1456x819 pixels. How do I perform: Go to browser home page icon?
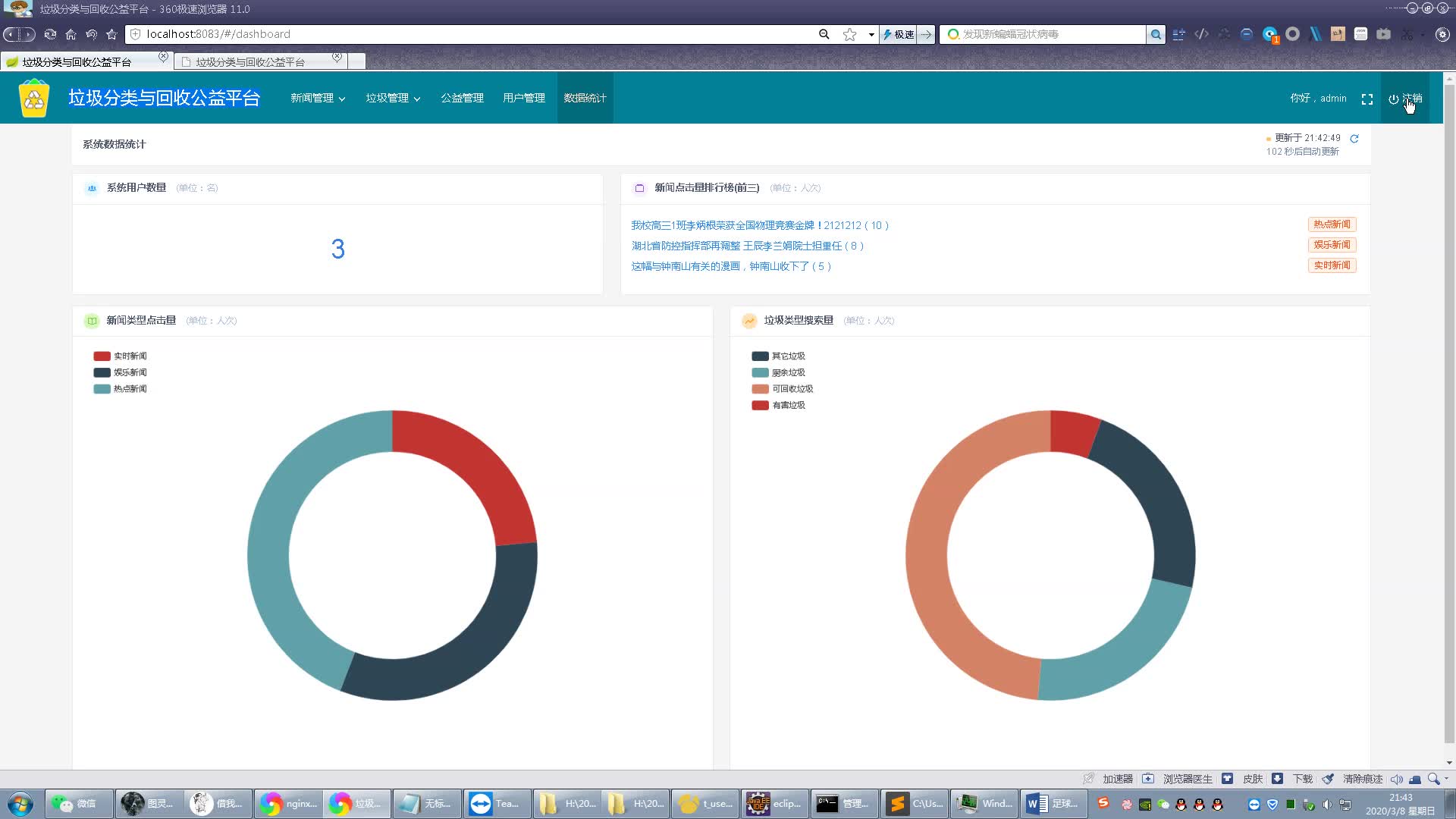[x=71, y=34]
